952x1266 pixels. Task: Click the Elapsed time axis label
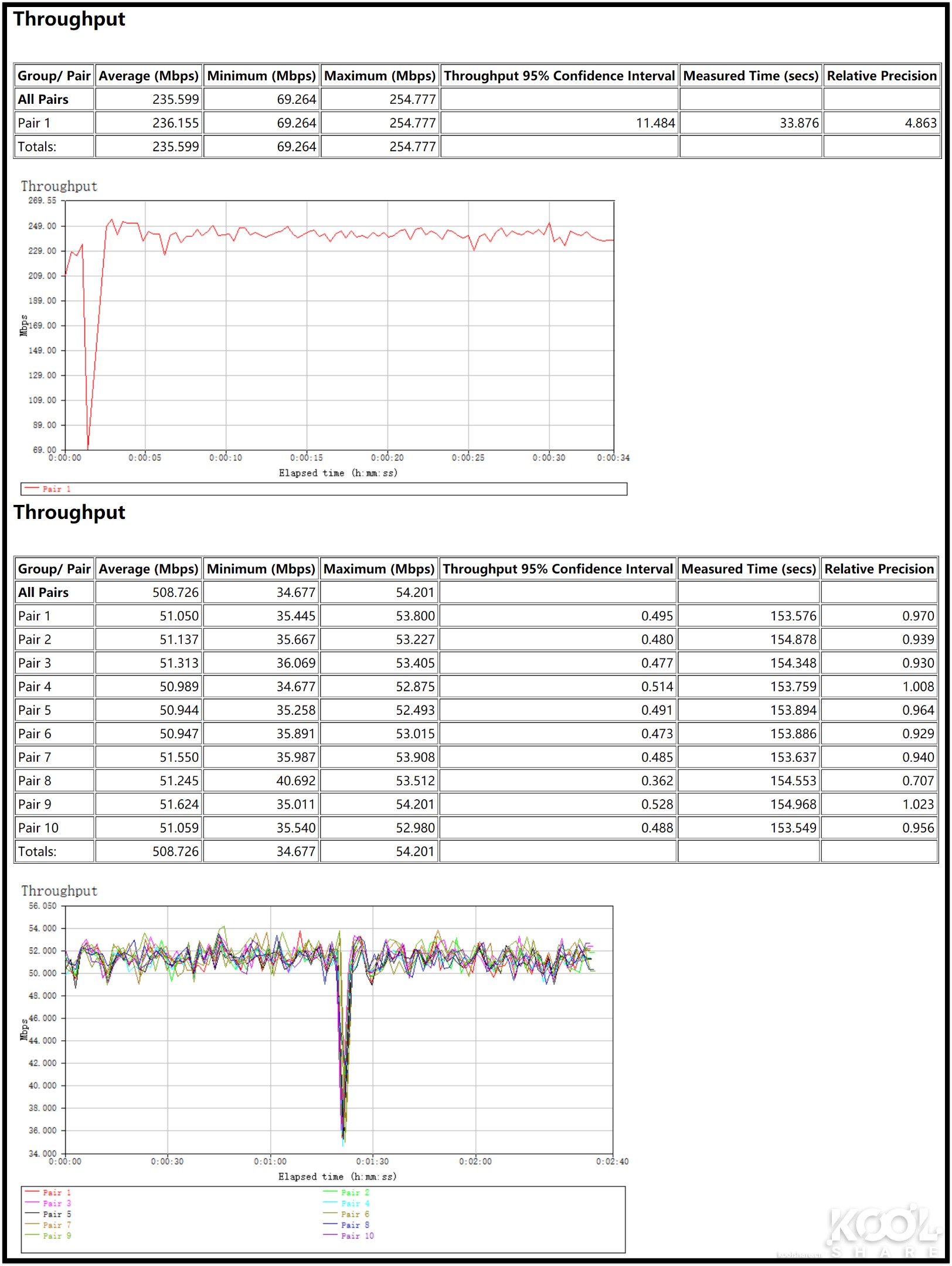338,473
